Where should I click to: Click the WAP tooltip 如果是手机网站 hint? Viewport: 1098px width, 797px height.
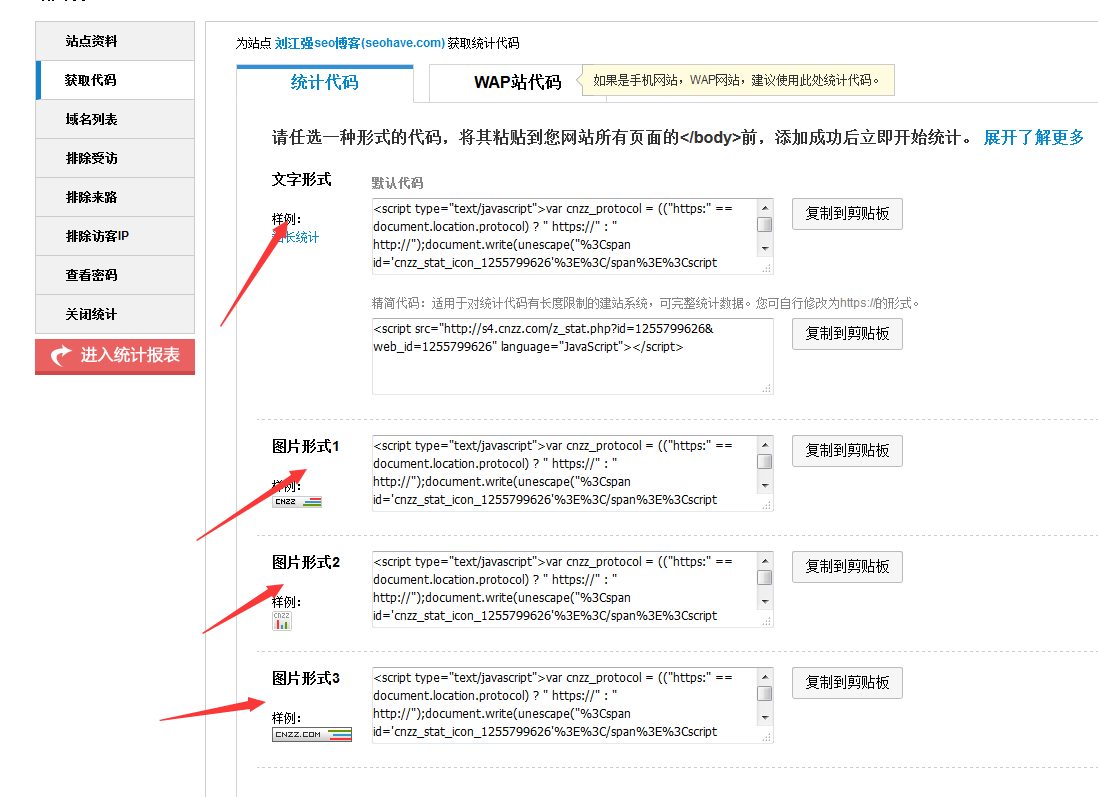coord(736,81)
